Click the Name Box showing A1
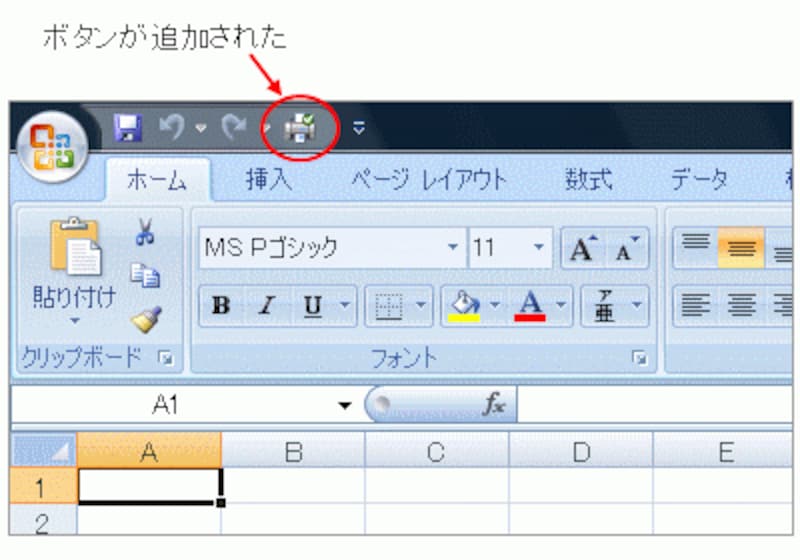800x560 pixels. tap(165, 405)
